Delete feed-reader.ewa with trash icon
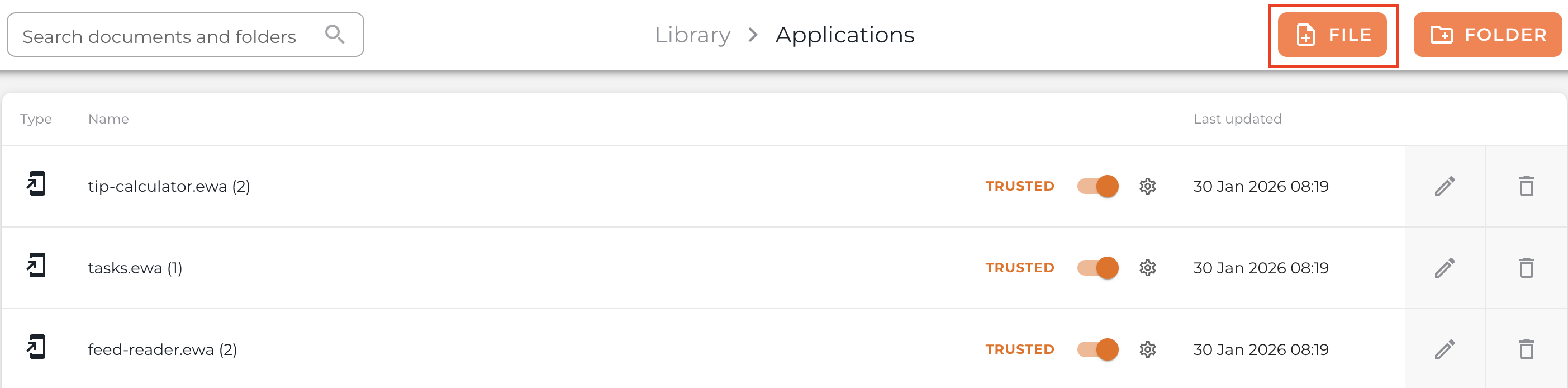Viewport: 1568px width, 388px height. pos(1526,349)
